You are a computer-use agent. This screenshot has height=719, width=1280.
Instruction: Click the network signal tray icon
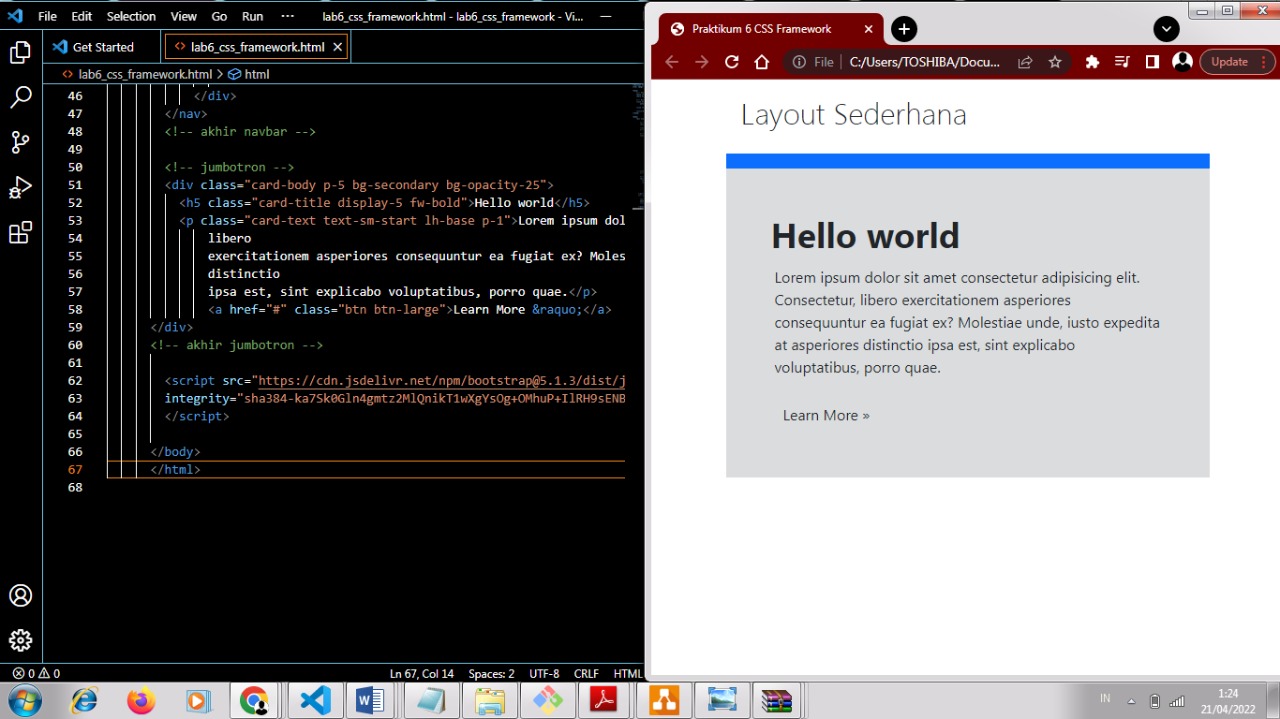click(1177, 701)
